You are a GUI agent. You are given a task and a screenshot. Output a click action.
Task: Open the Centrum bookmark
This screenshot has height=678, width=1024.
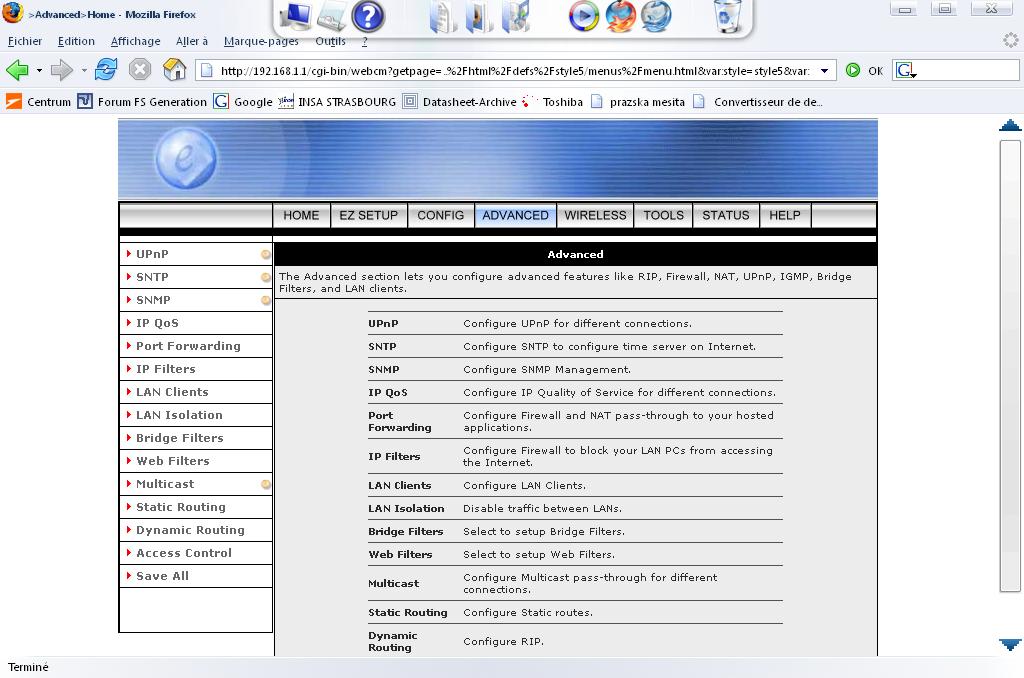pyautogui.click(x=39, y=102)
